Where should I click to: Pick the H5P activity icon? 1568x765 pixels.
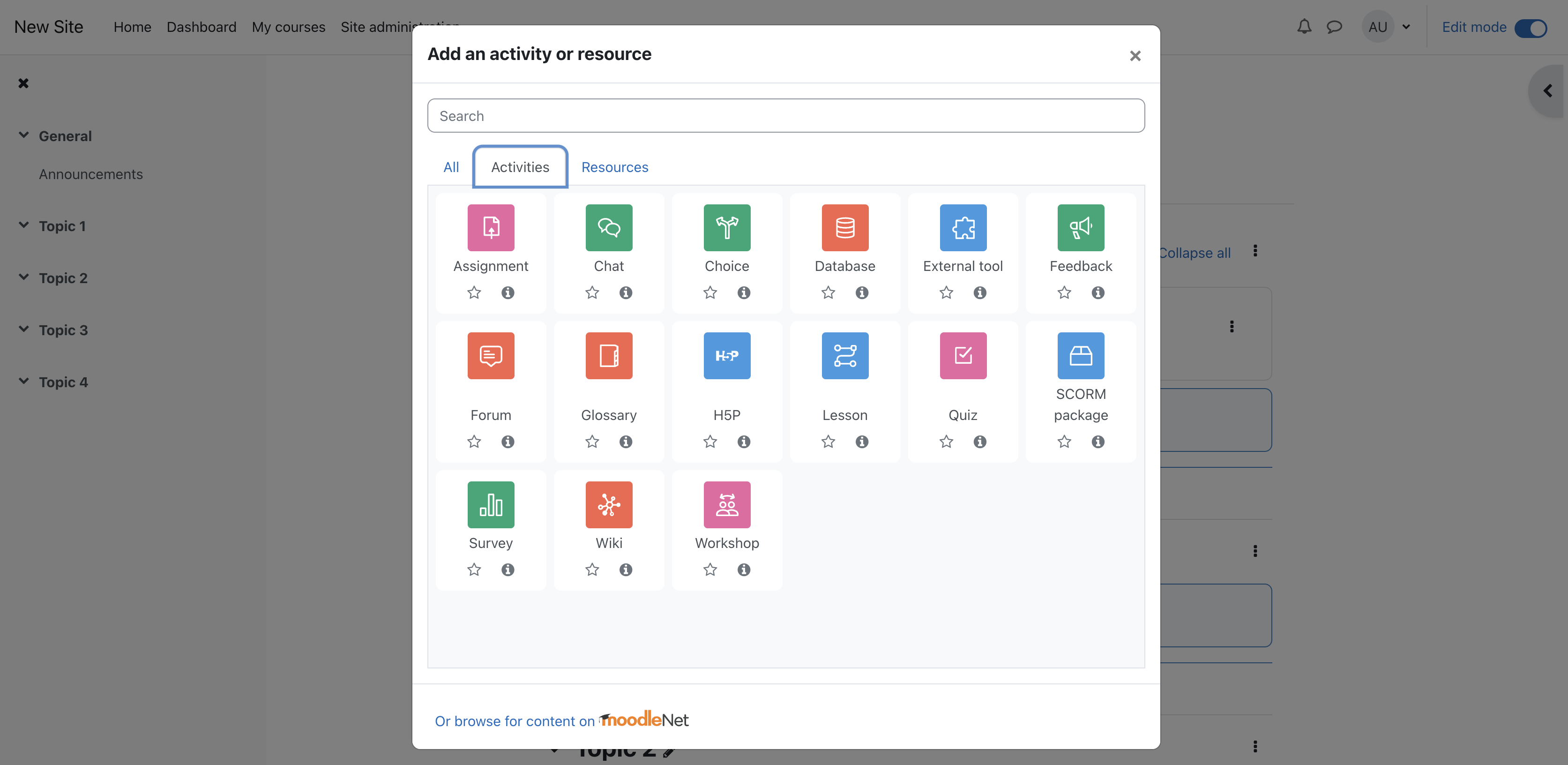tap(727, 356)
